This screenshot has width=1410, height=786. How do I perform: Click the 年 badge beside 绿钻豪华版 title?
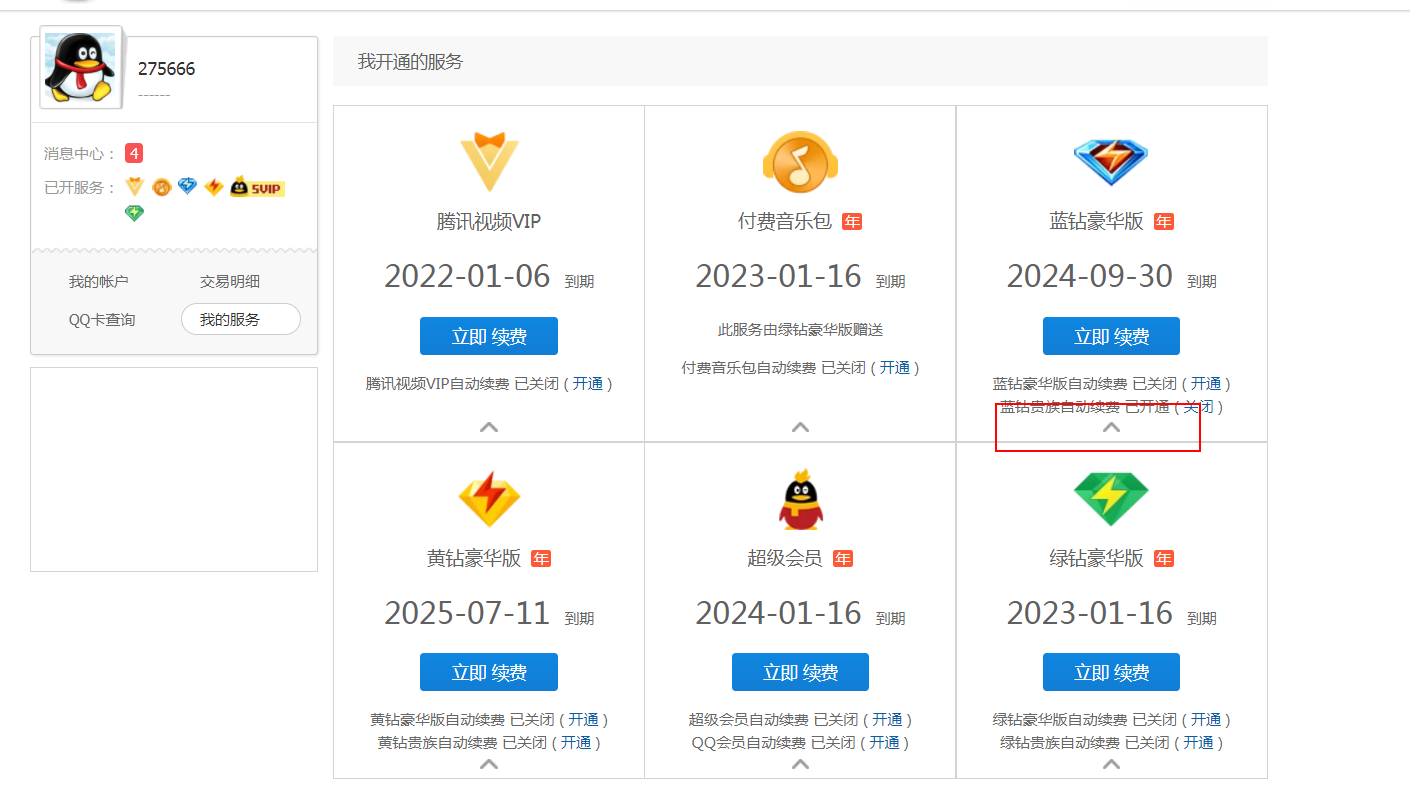pyautogui.click(x=1164, y=558)
